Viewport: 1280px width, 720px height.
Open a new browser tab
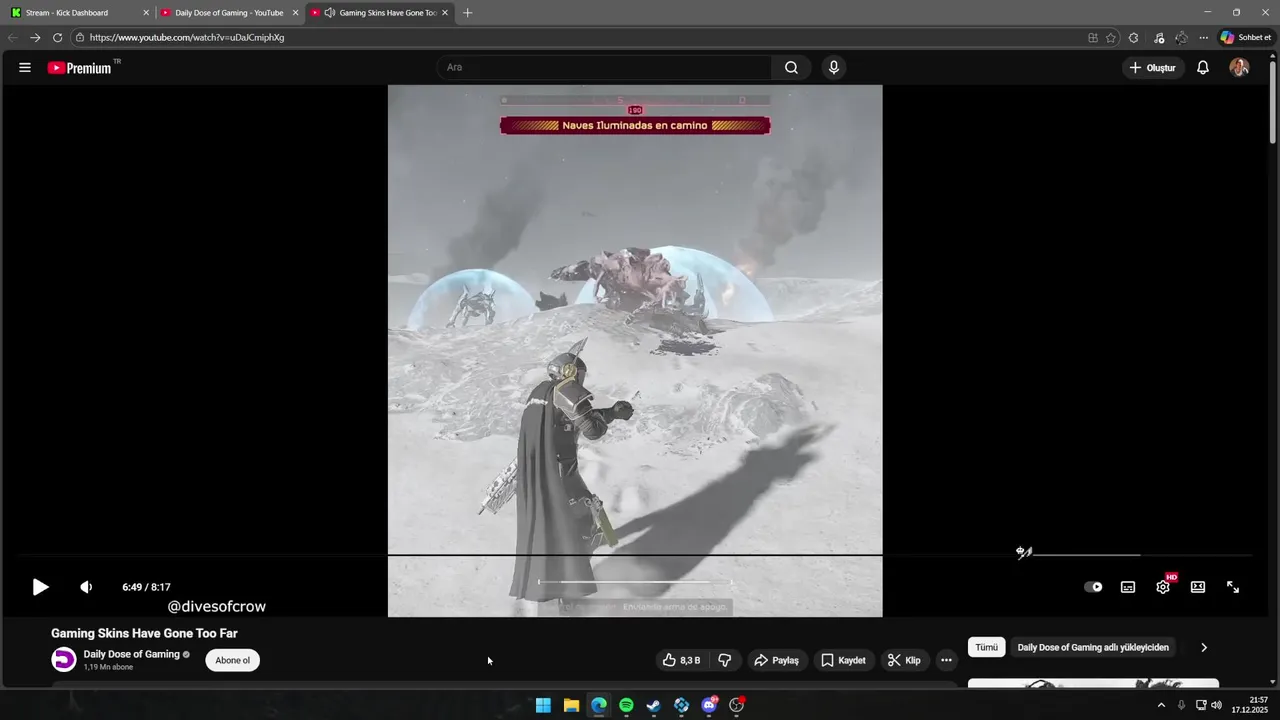click(x=467, y=13)
